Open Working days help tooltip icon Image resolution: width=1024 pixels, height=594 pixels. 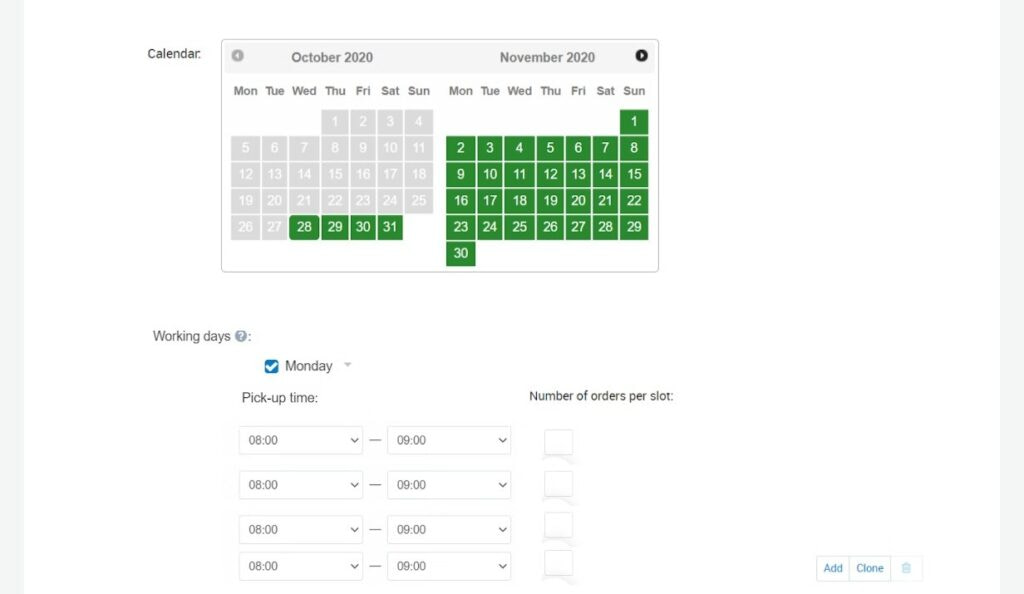241,336
